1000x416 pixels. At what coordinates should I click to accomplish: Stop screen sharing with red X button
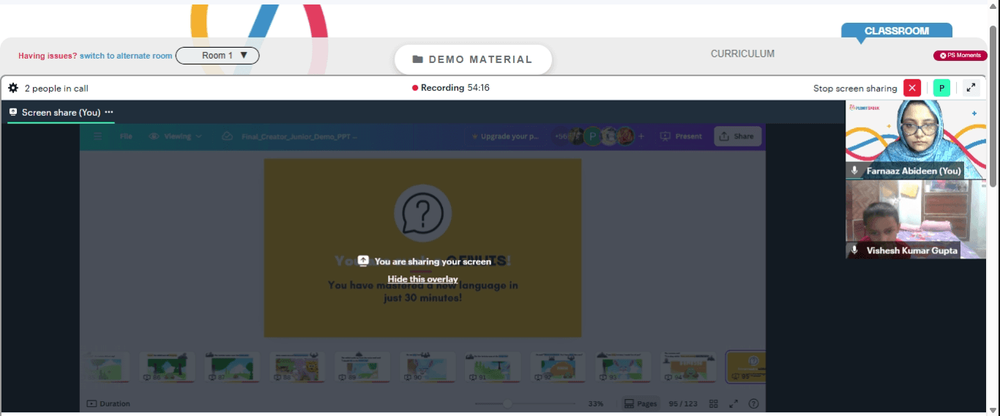[912, 88]
